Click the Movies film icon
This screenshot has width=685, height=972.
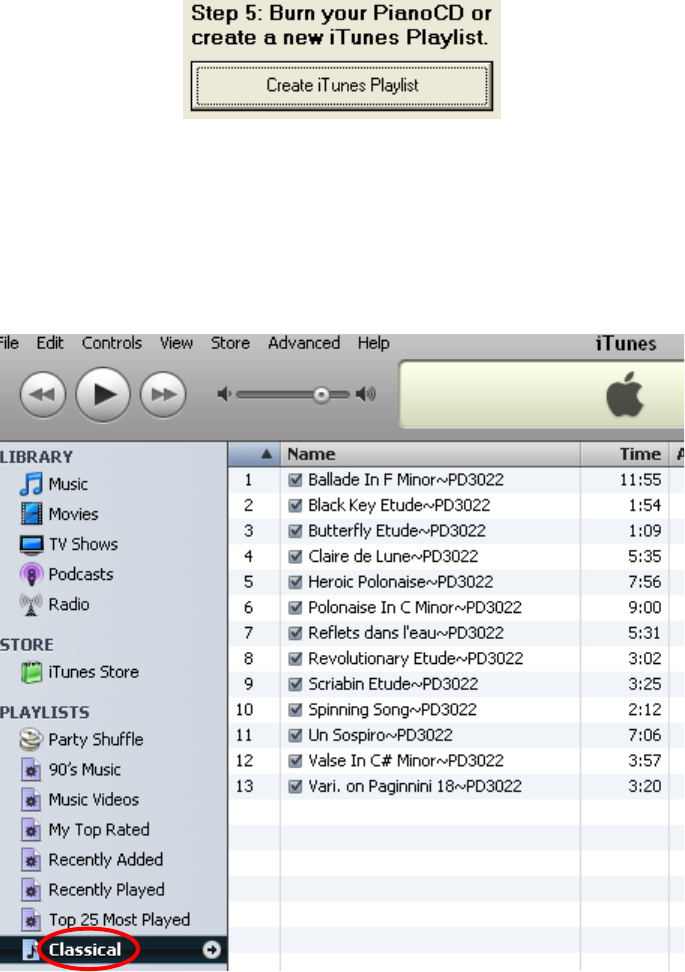pos(31,514)
